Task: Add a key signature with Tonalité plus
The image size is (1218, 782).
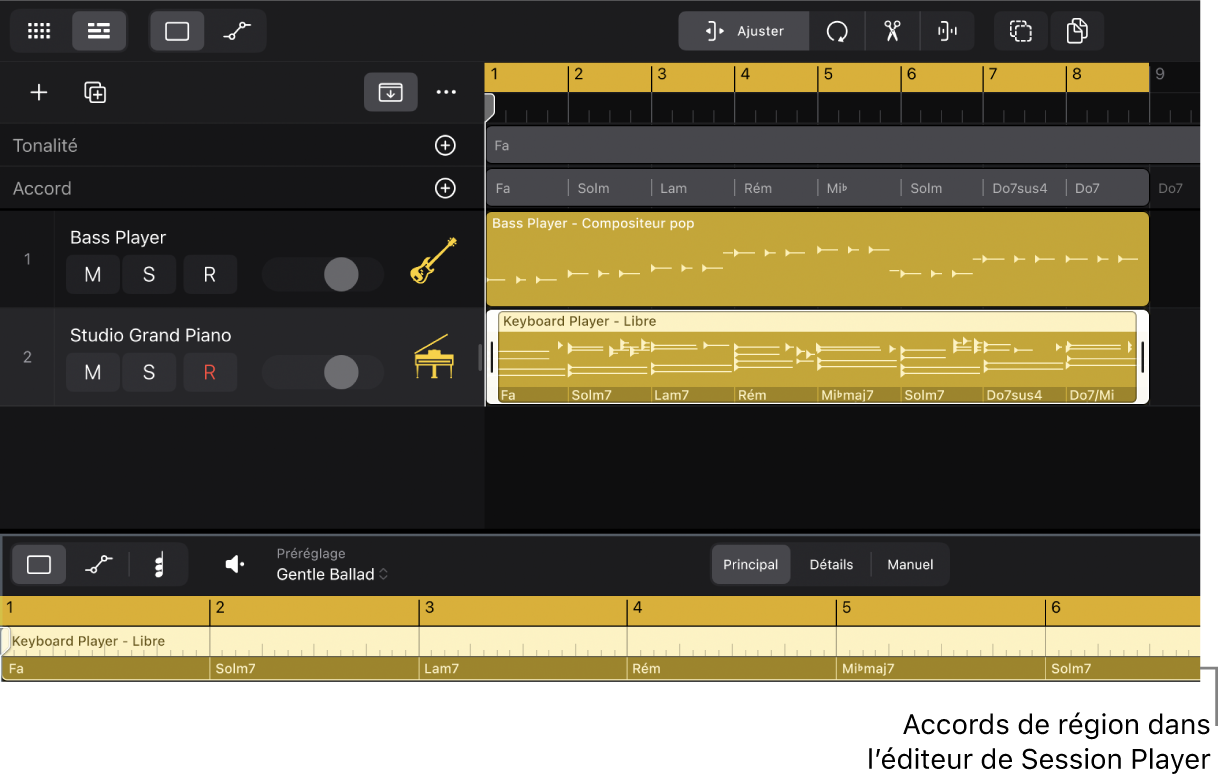Action: (x=445, y=146)
